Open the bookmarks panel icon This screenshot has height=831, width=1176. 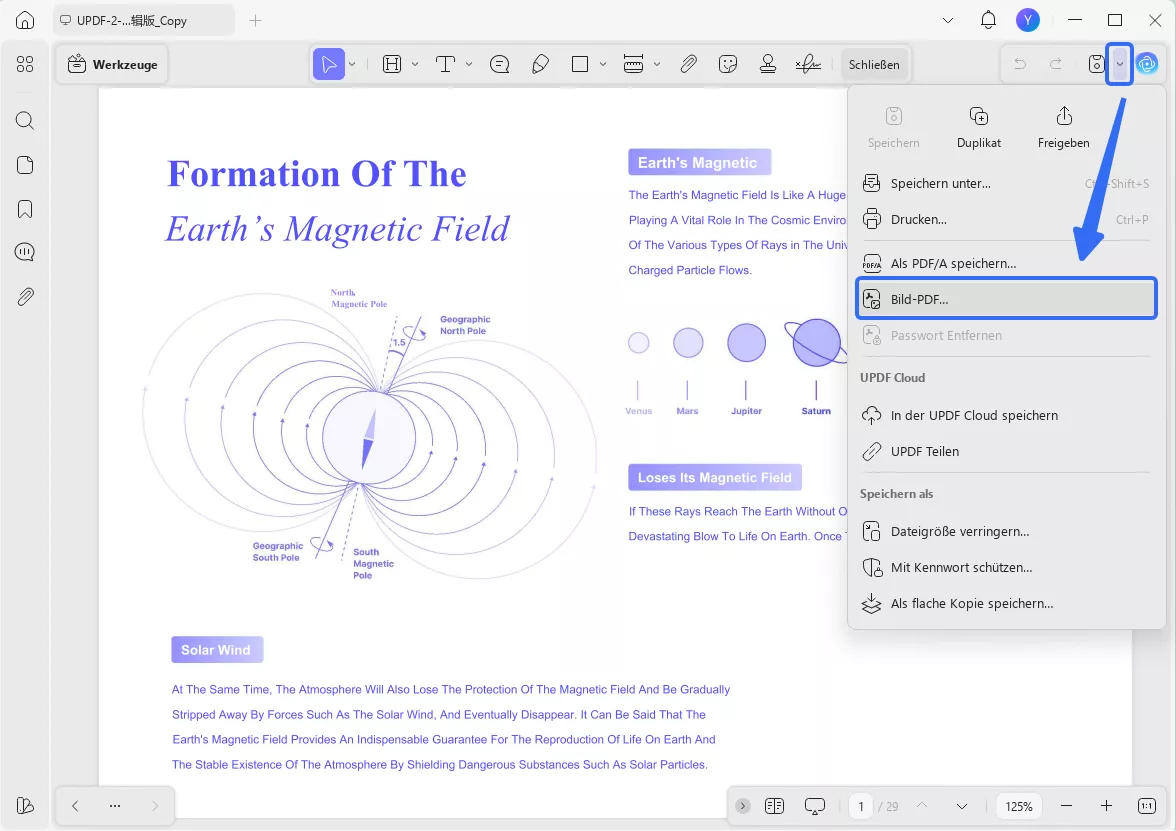25,209
